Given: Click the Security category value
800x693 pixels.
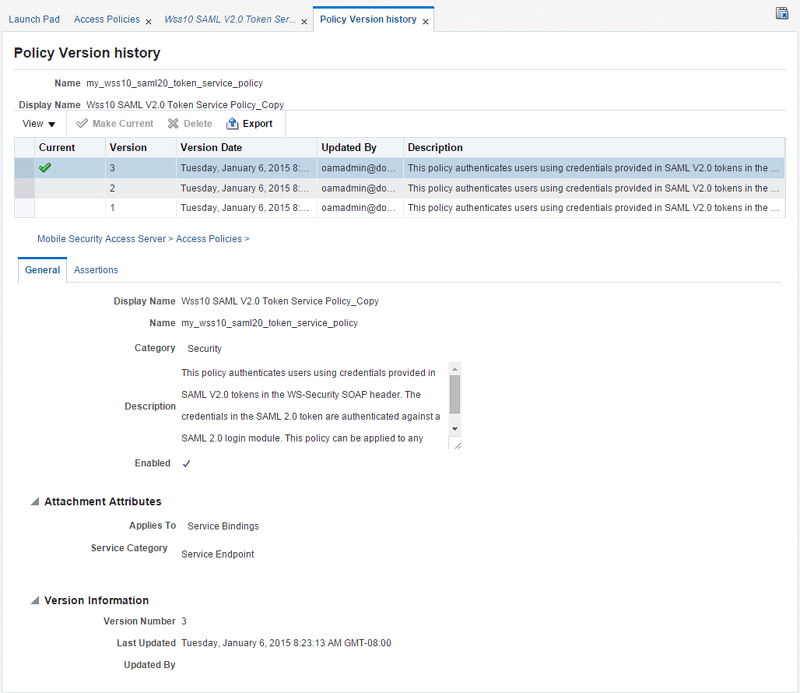Looking at the screenshot, I should pyautogui.click(x=204, y=349).
